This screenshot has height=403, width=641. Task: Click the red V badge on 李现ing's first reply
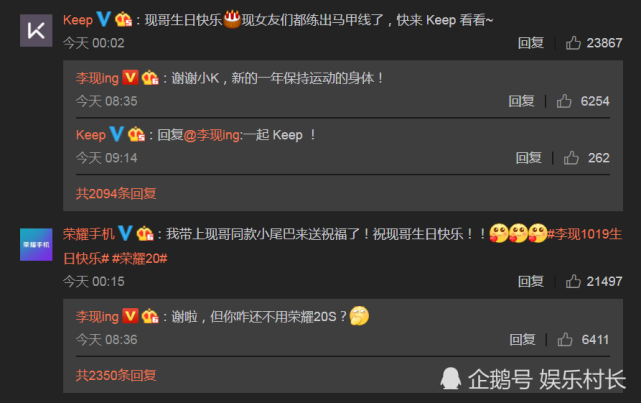[130, 77]
